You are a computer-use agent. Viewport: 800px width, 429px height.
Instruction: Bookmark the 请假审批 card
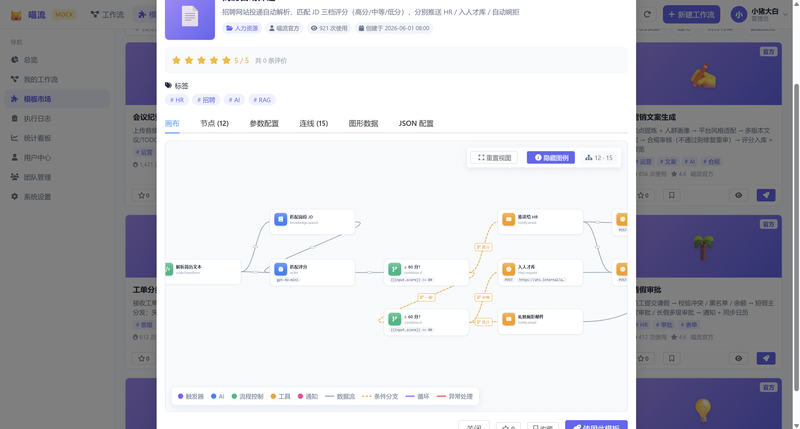coord(671,359)
